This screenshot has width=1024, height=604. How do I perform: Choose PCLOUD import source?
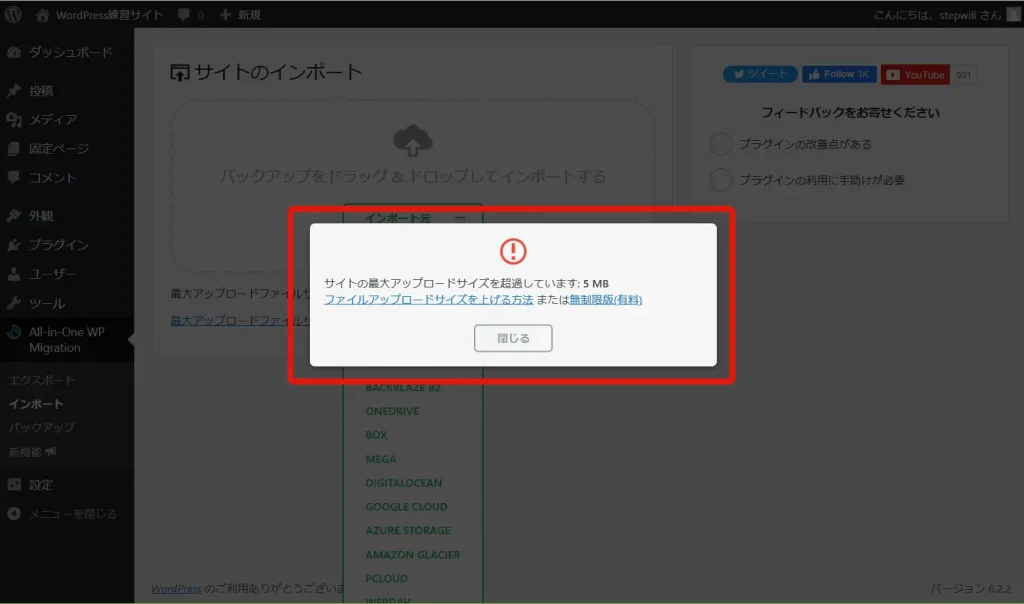(387, 578)
